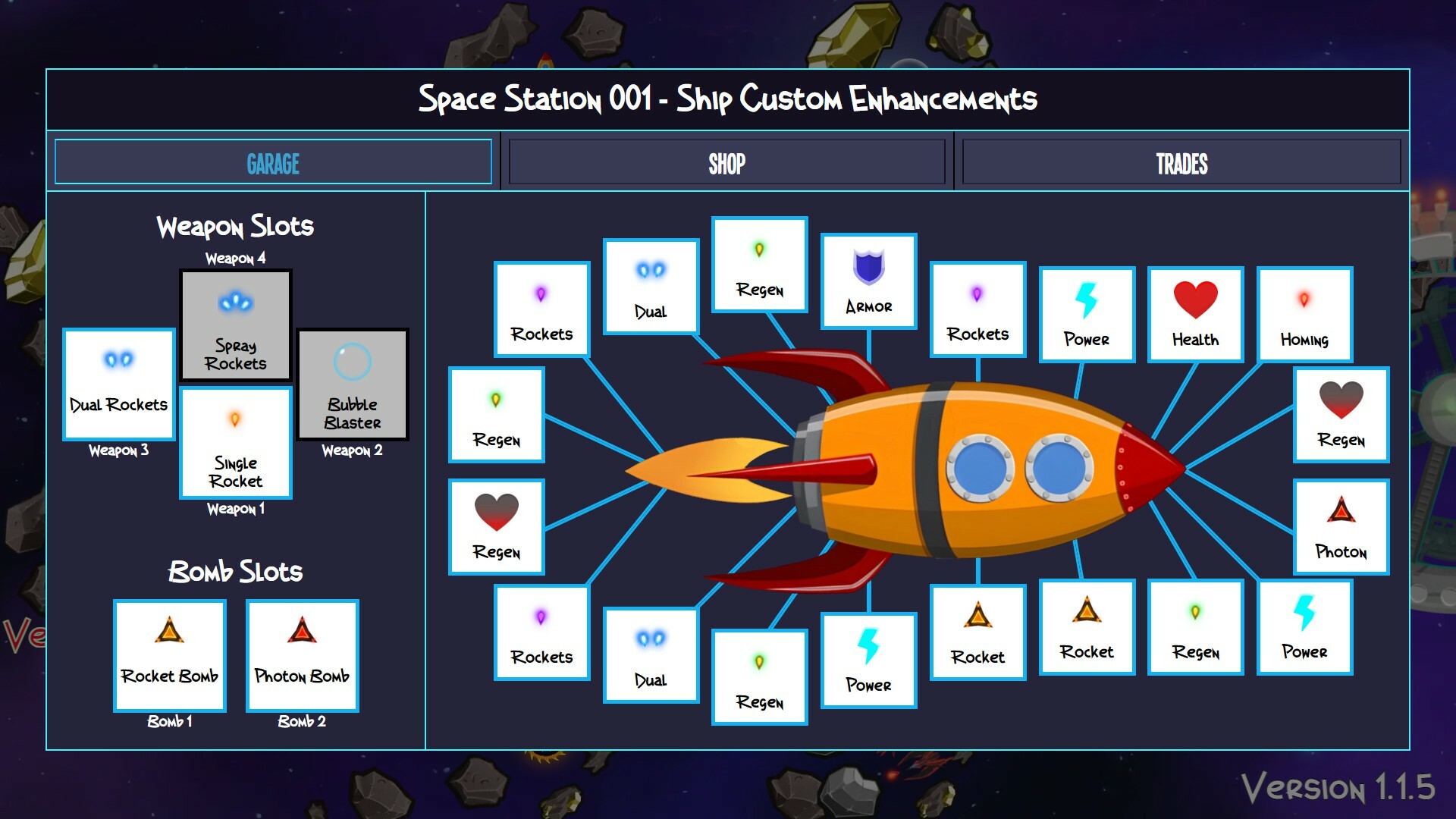Select the Rocket Bomb in Bomb 1 slot
Image resolution: width=1456 pixels, height=819 pixels.
coord(169,656)
